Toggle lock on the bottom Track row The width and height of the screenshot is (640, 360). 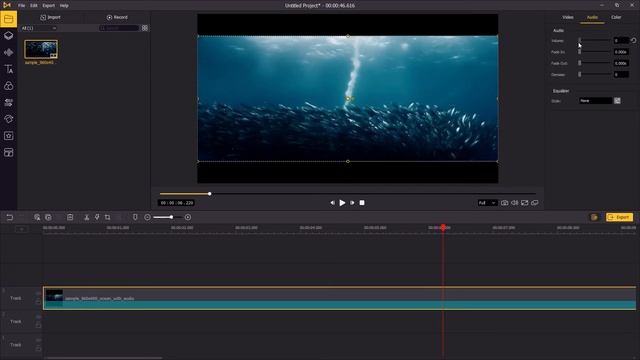click(x=38, y=349)
